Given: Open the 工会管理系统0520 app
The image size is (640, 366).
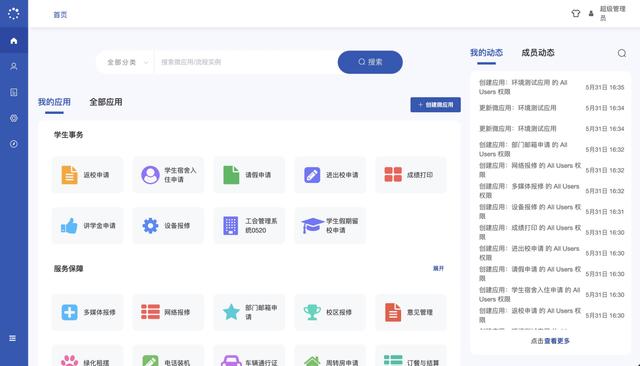Looking at the screenshot, I should [x=249, y=225].
